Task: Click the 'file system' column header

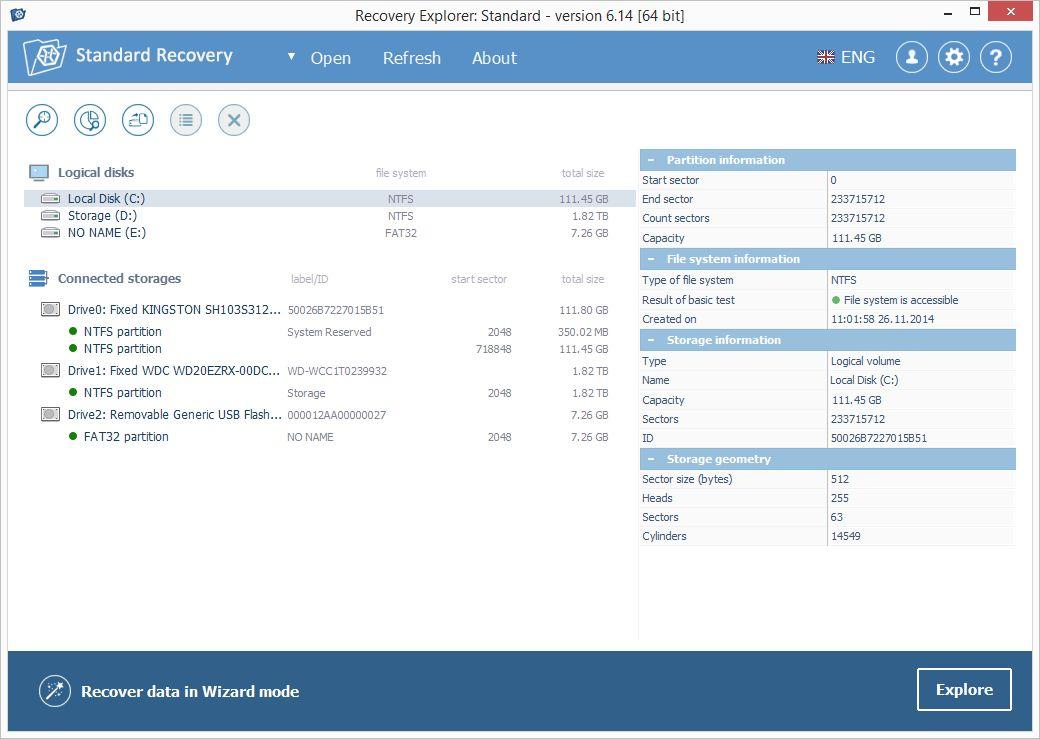Action: pyautogui.click(x=401, y=173)
